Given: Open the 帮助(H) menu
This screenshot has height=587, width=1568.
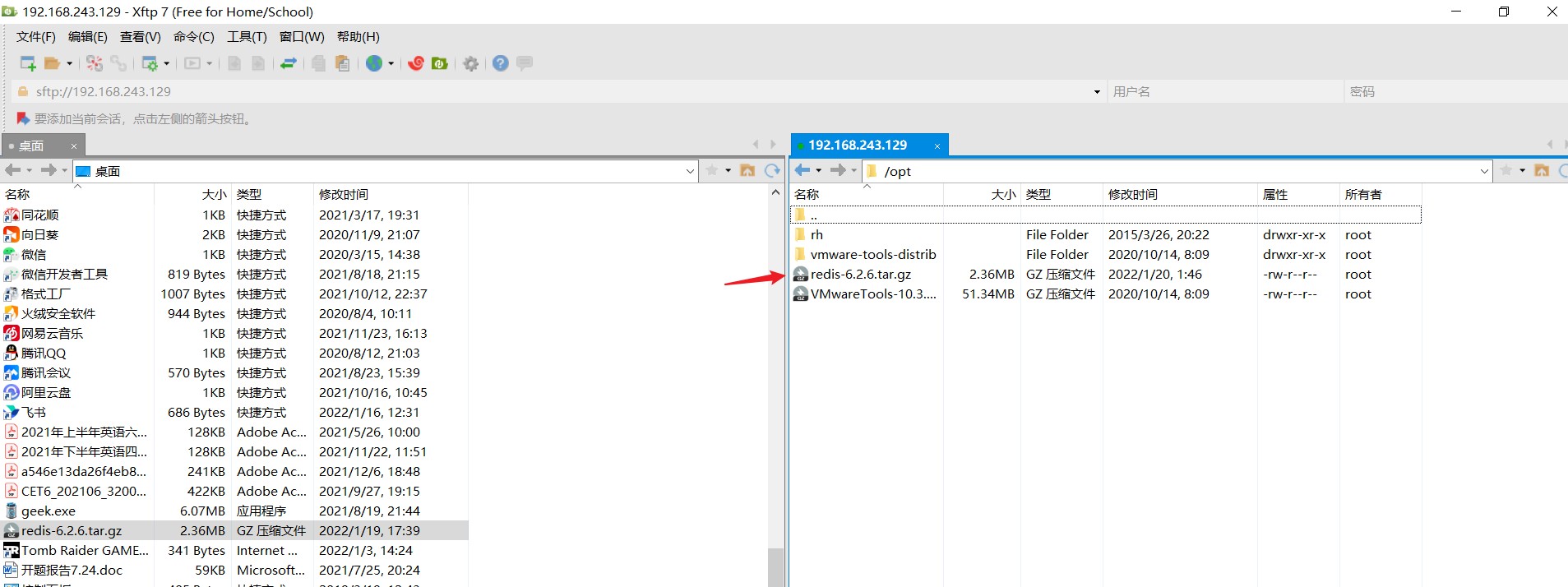Looking at the screenshot, I should (358, 37).
